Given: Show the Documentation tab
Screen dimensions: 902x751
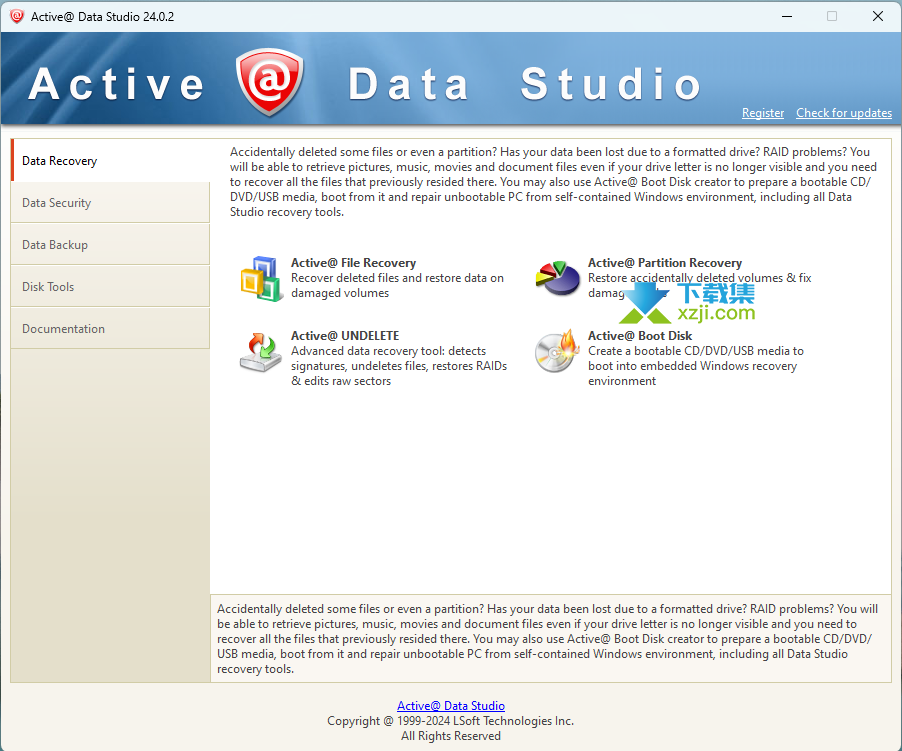Looking at the screenshot, I should click(110, 328).
